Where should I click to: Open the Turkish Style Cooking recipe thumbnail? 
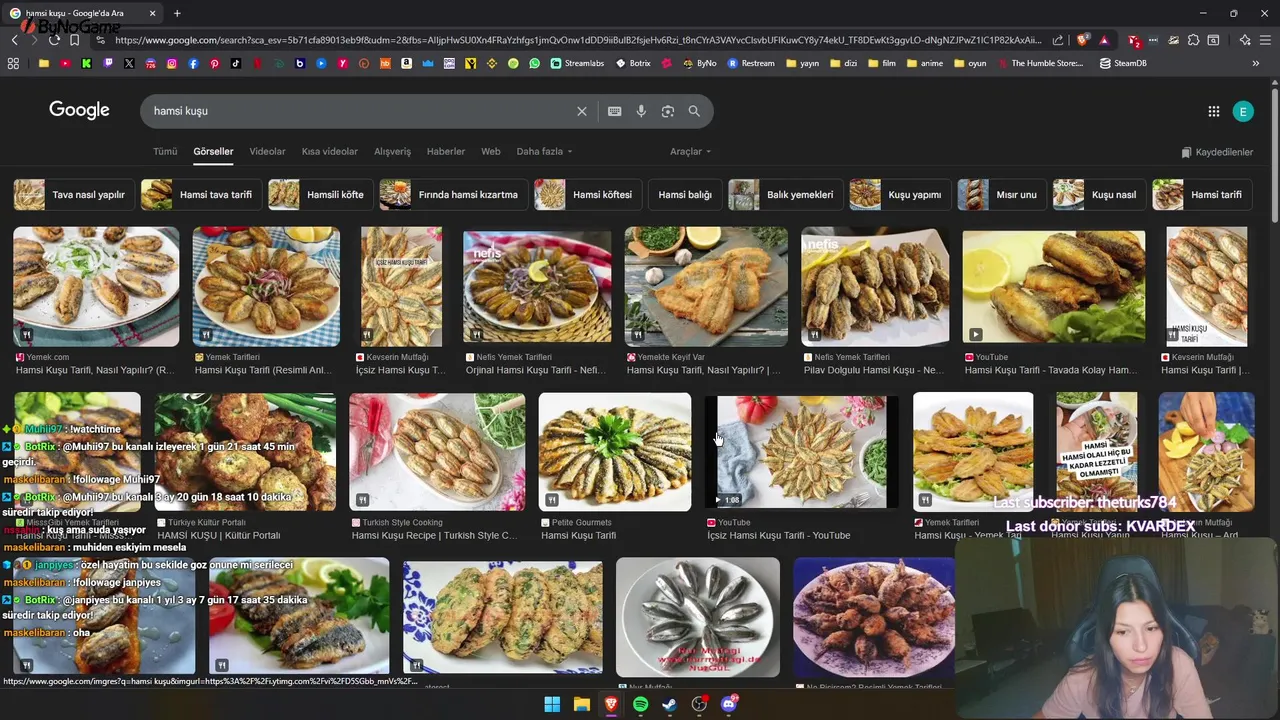pyautogui.click(x=437, y=452)
